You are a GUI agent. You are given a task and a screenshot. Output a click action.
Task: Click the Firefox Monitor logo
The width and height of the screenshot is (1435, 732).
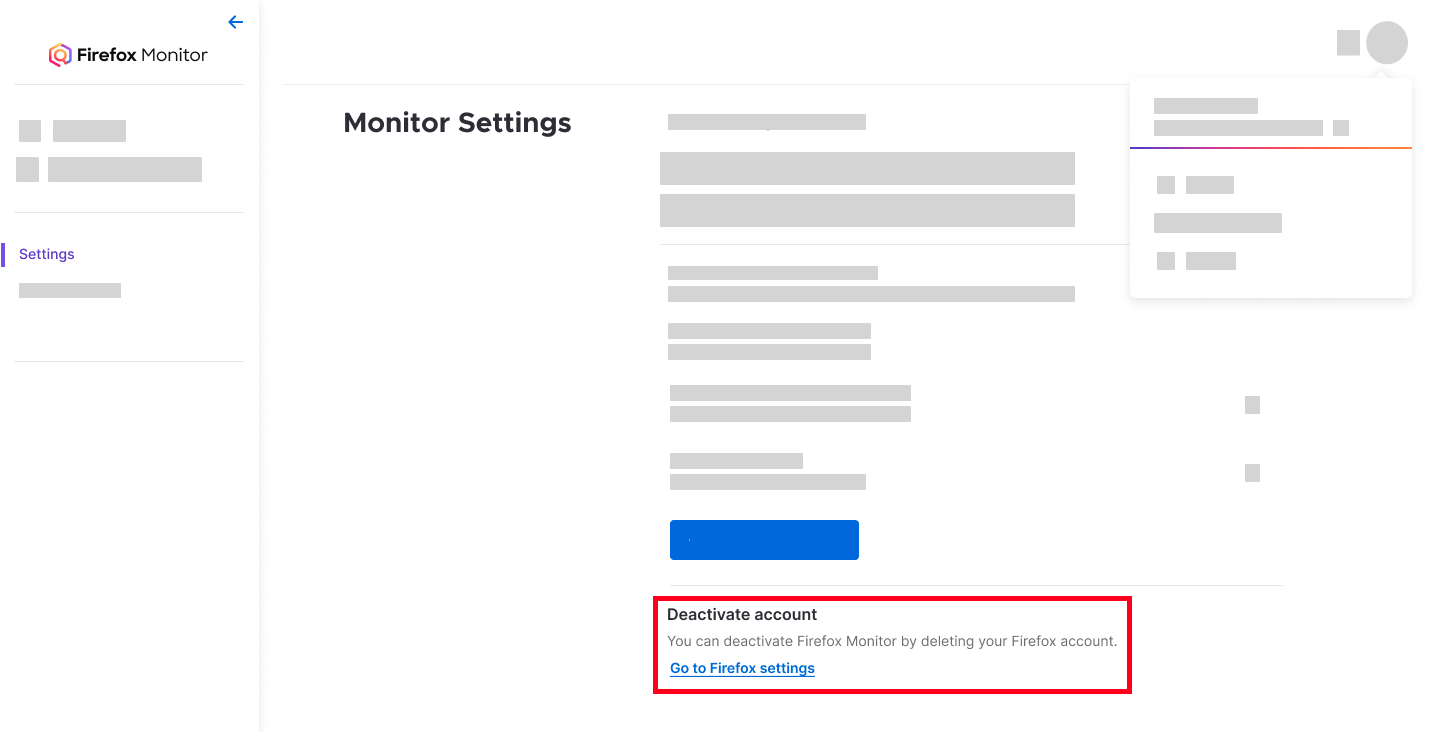coord(128,55)
